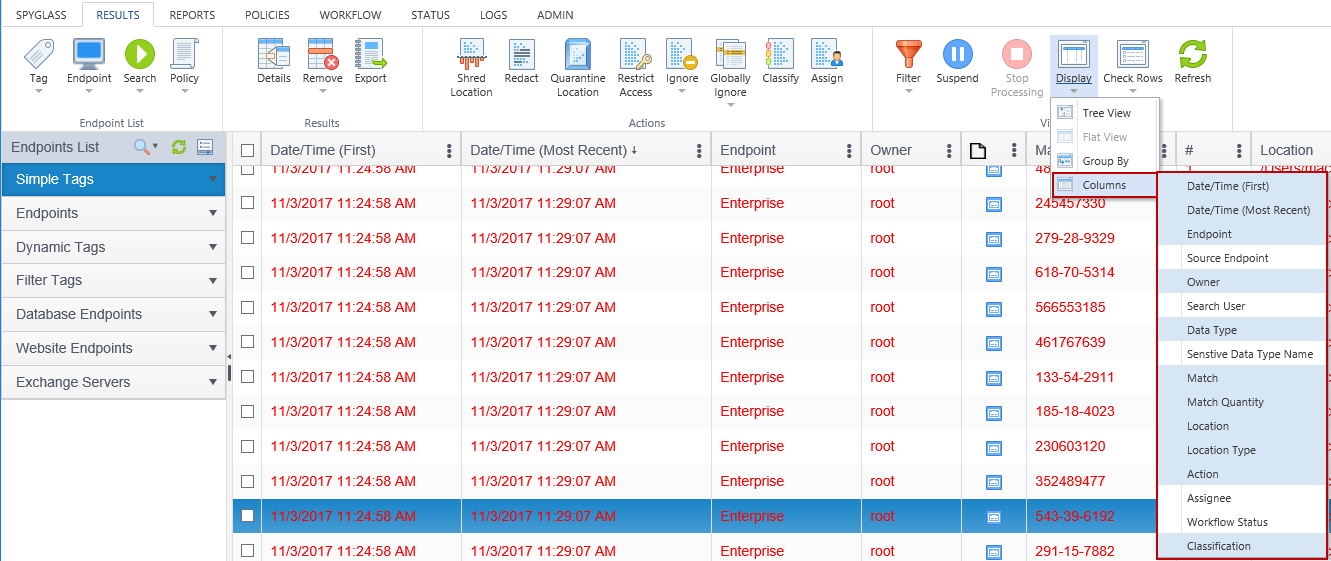Open the Endpoint column options menu

coord(849,151)
